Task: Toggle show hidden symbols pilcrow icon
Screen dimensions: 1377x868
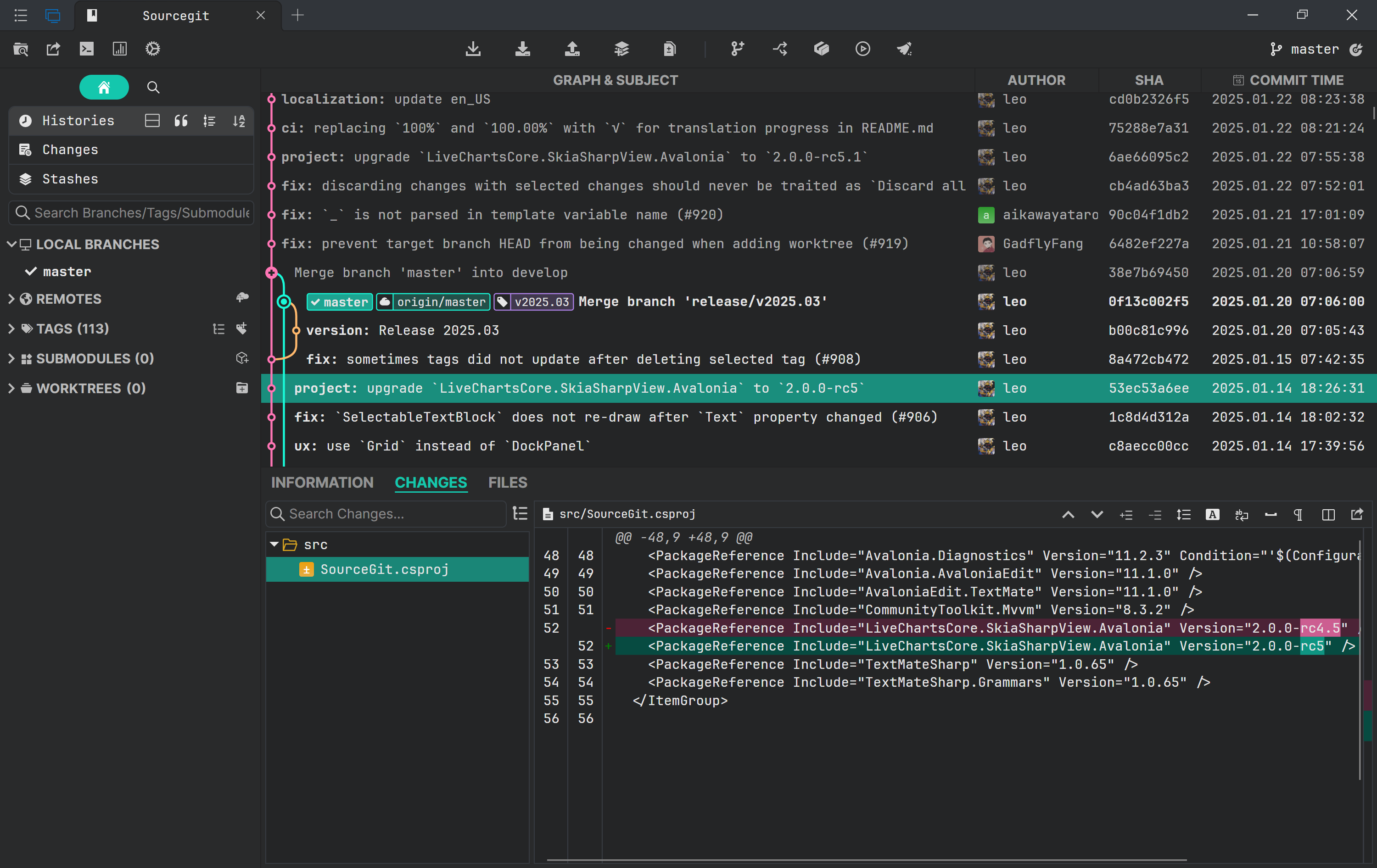Action: pyautogui.click(x=1298, y=515)
